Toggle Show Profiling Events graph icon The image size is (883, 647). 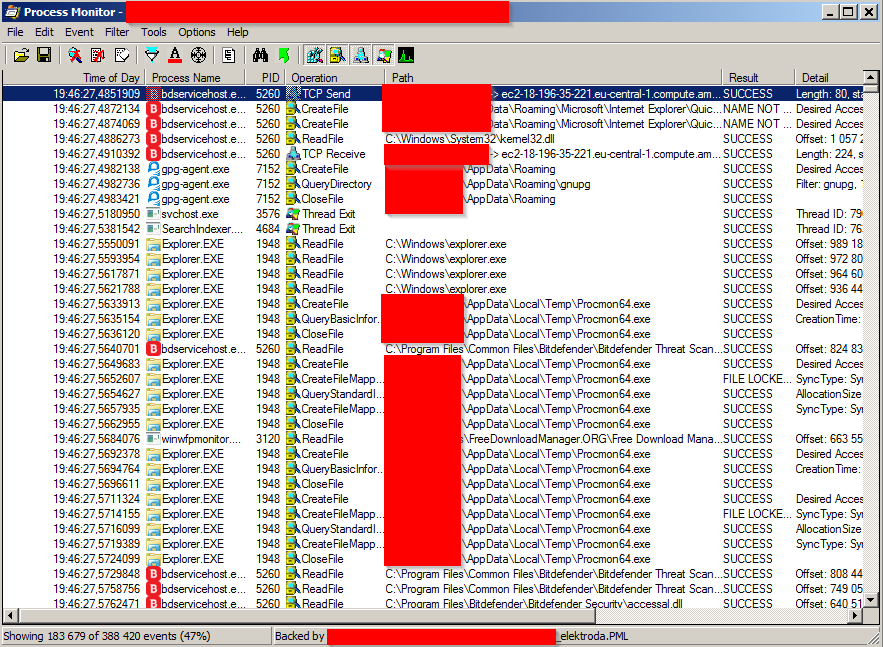tap(406, 55)
